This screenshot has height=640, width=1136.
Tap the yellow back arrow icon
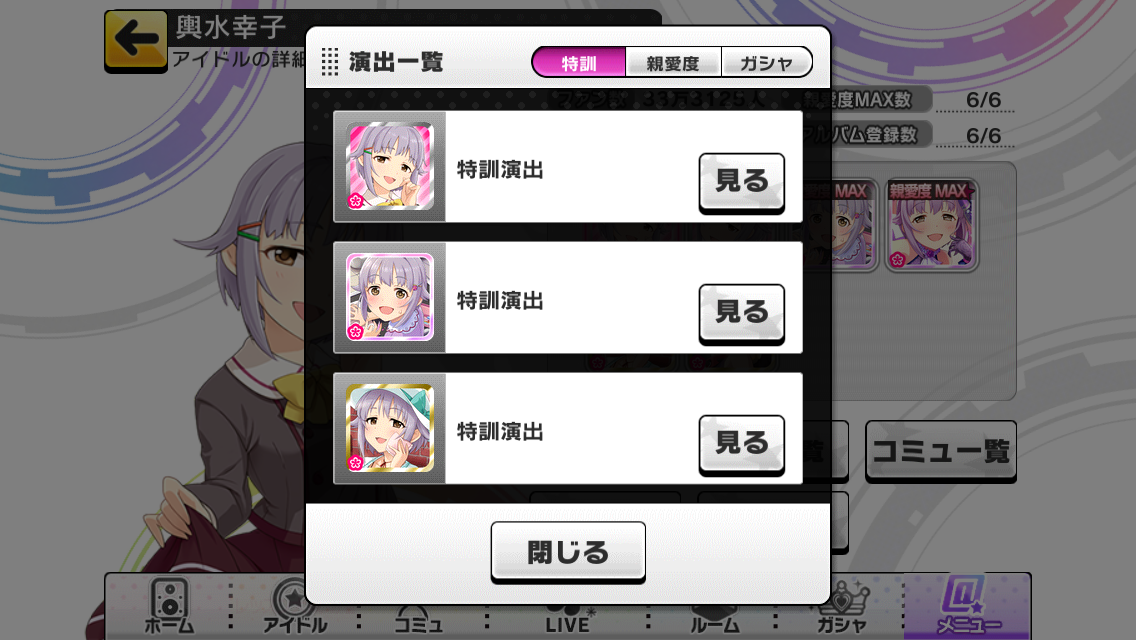(x=135, y=40)
